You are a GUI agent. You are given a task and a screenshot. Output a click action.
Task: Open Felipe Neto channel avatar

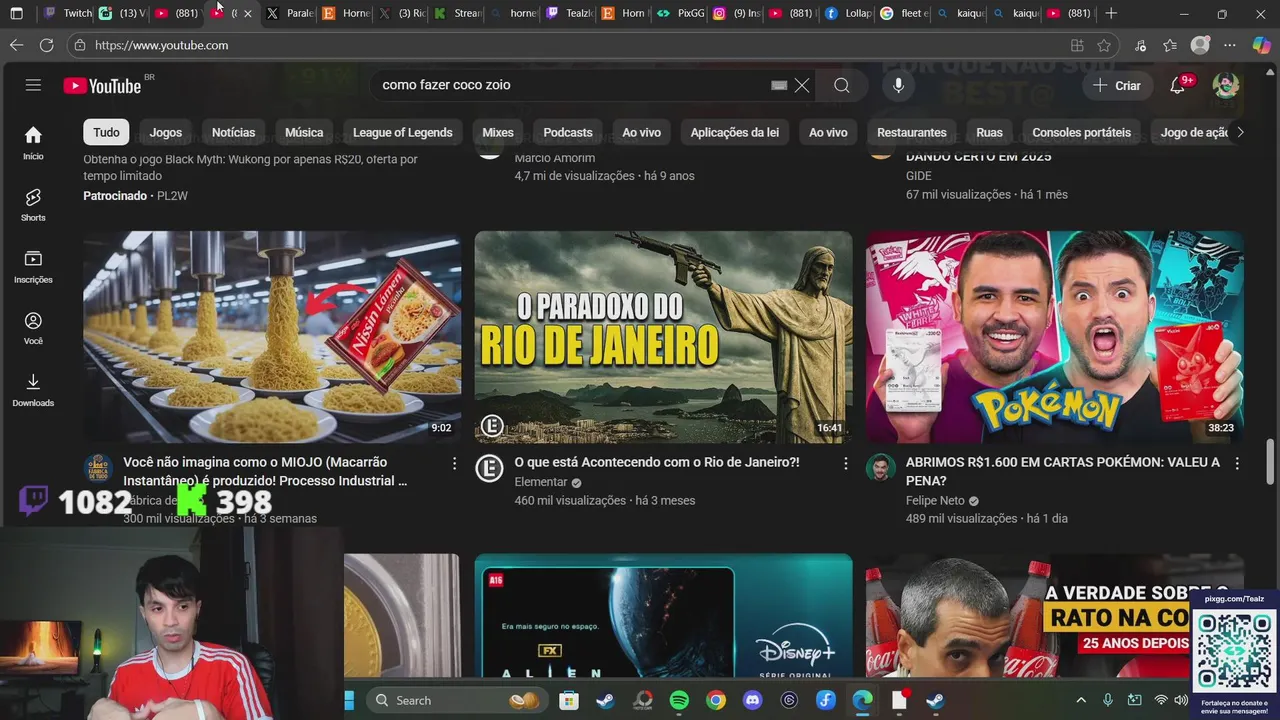point(880,467)
